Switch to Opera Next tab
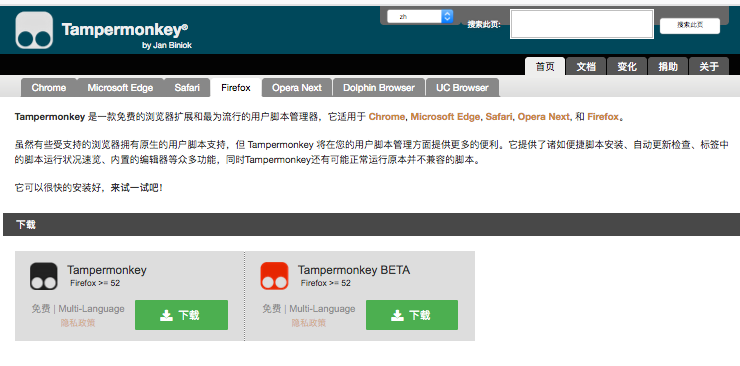 pos(297,88)
